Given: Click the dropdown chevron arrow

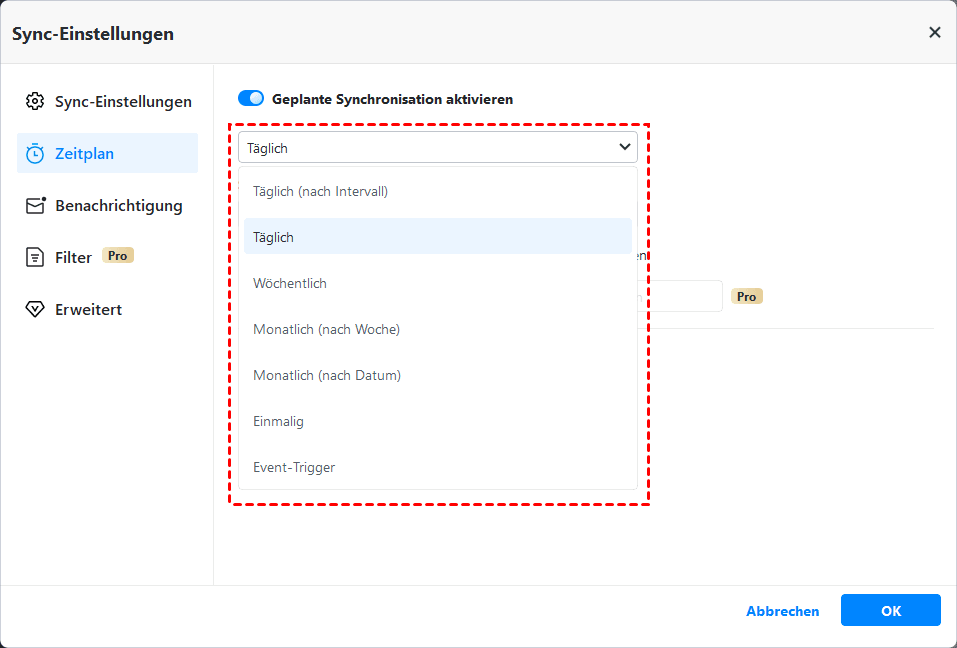Looking at the screenshot, I should [x=624, y=146].
